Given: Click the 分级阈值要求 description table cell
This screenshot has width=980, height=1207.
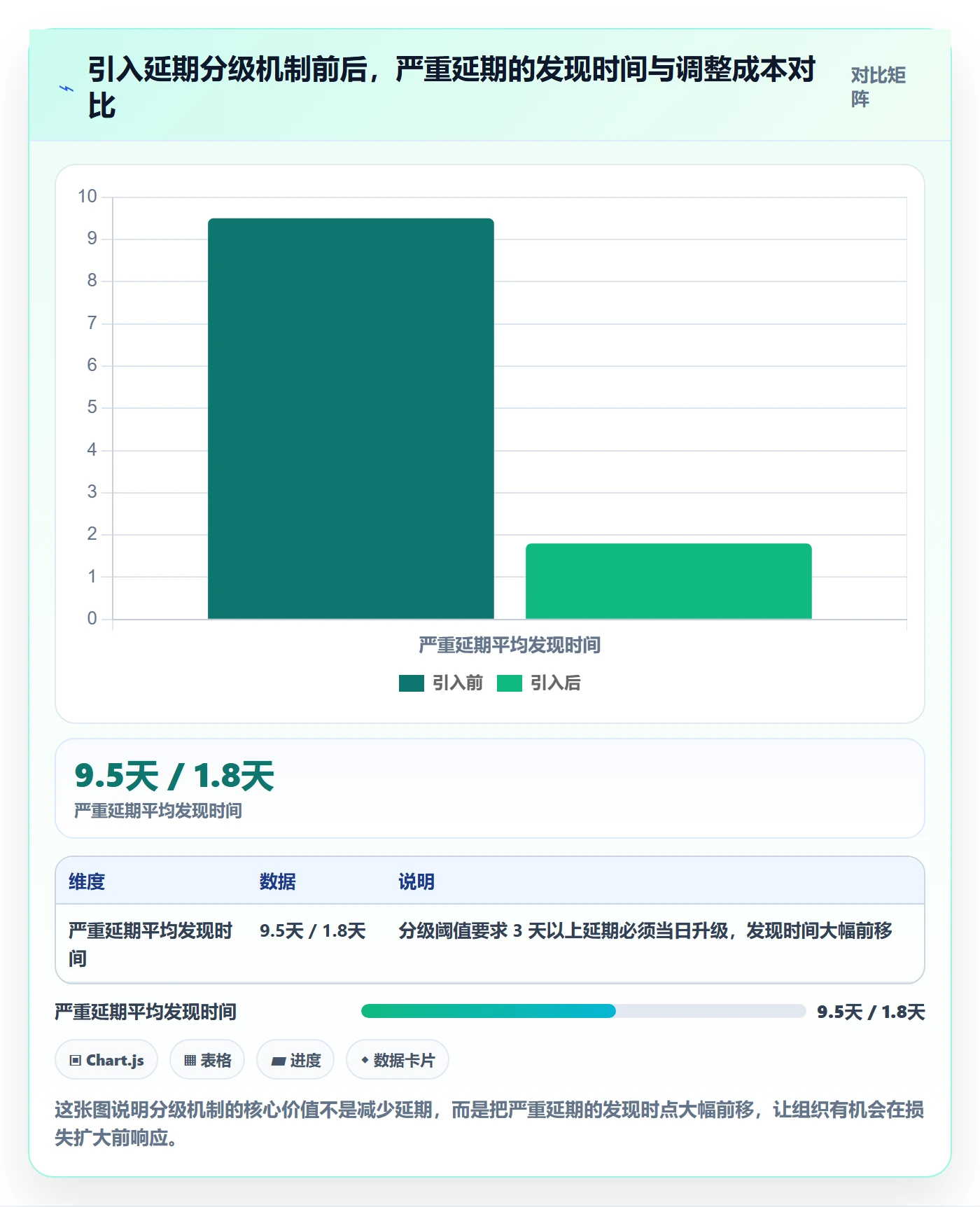Looking at the screenshot, I should pyautogui.click(x=645, y=930).
